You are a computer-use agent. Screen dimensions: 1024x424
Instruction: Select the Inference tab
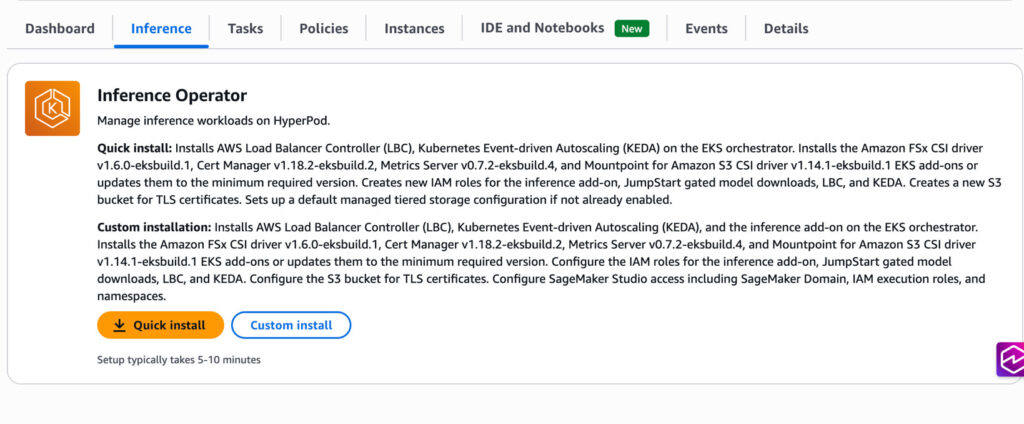tap(161, 28)
